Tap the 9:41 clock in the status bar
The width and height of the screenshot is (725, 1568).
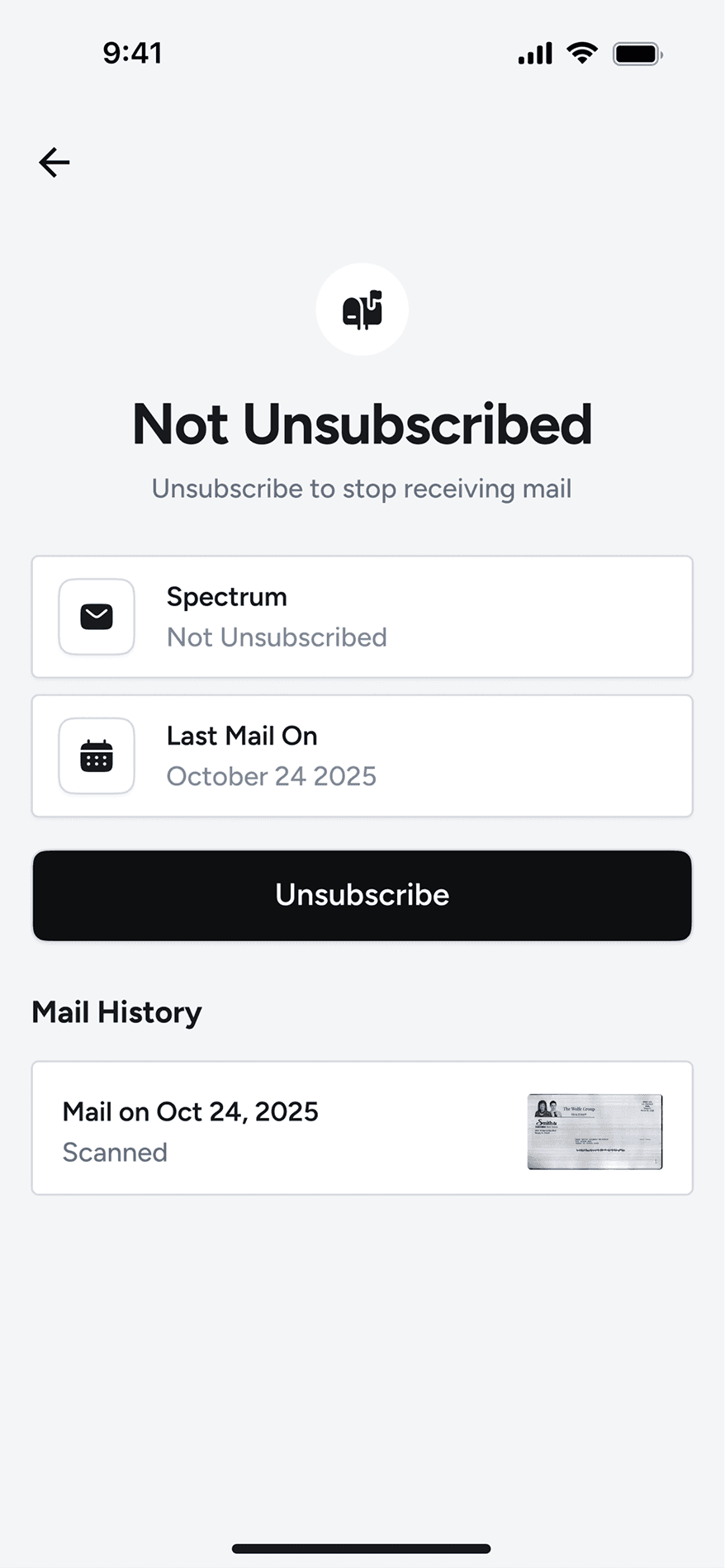(x=132, y=54)
